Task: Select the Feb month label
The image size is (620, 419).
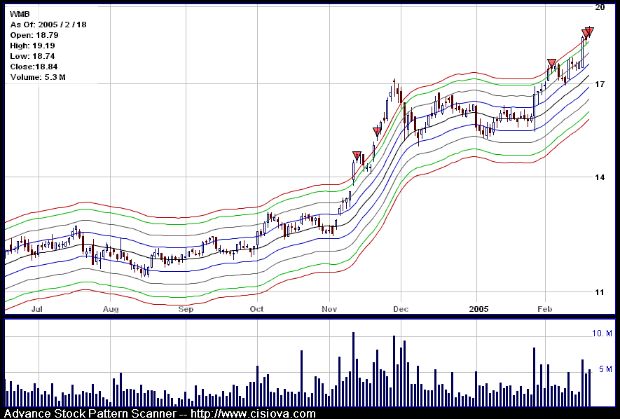Action: 545,309
